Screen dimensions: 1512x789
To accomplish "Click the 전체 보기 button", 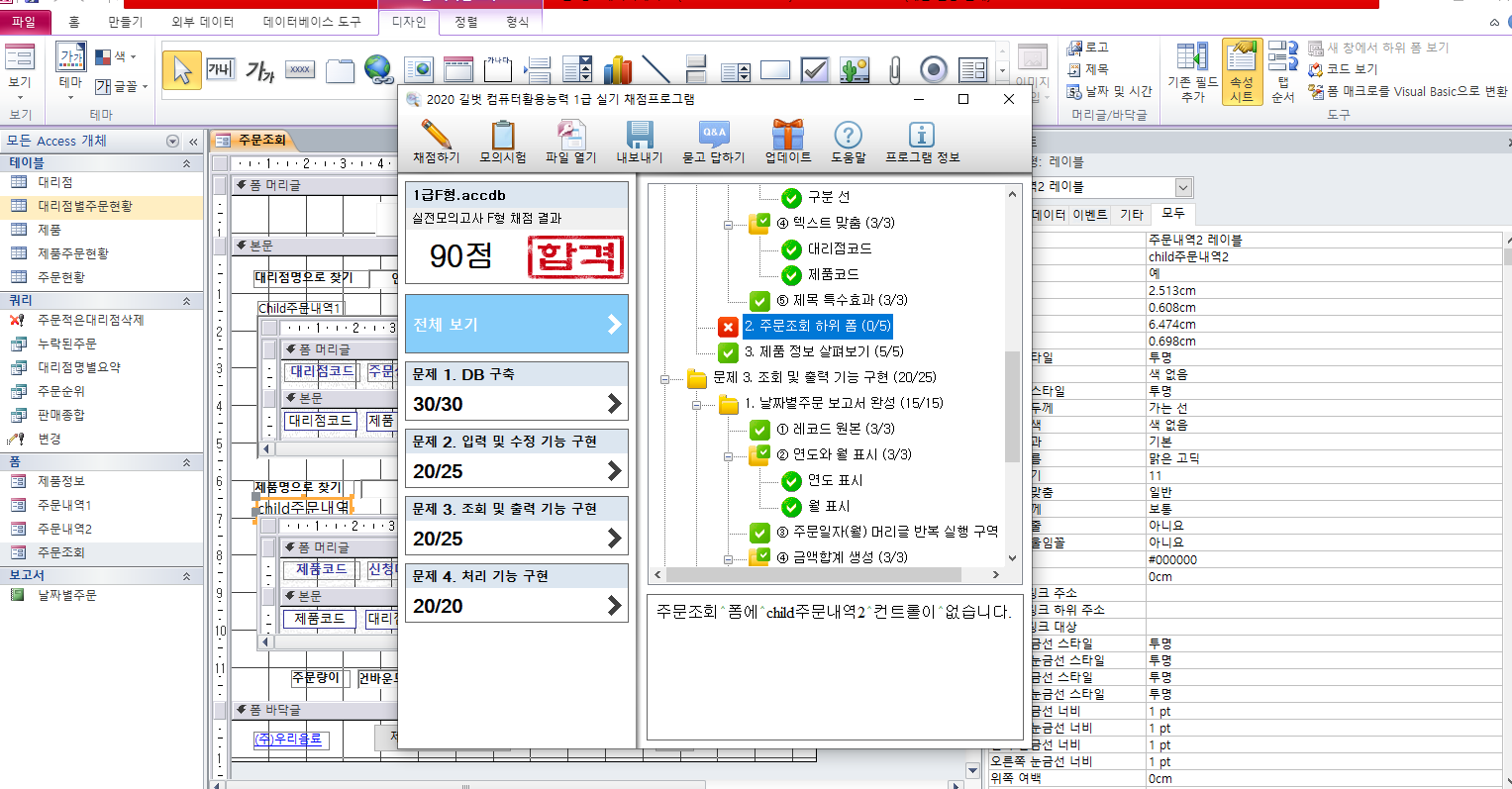I will coord(516,324).
